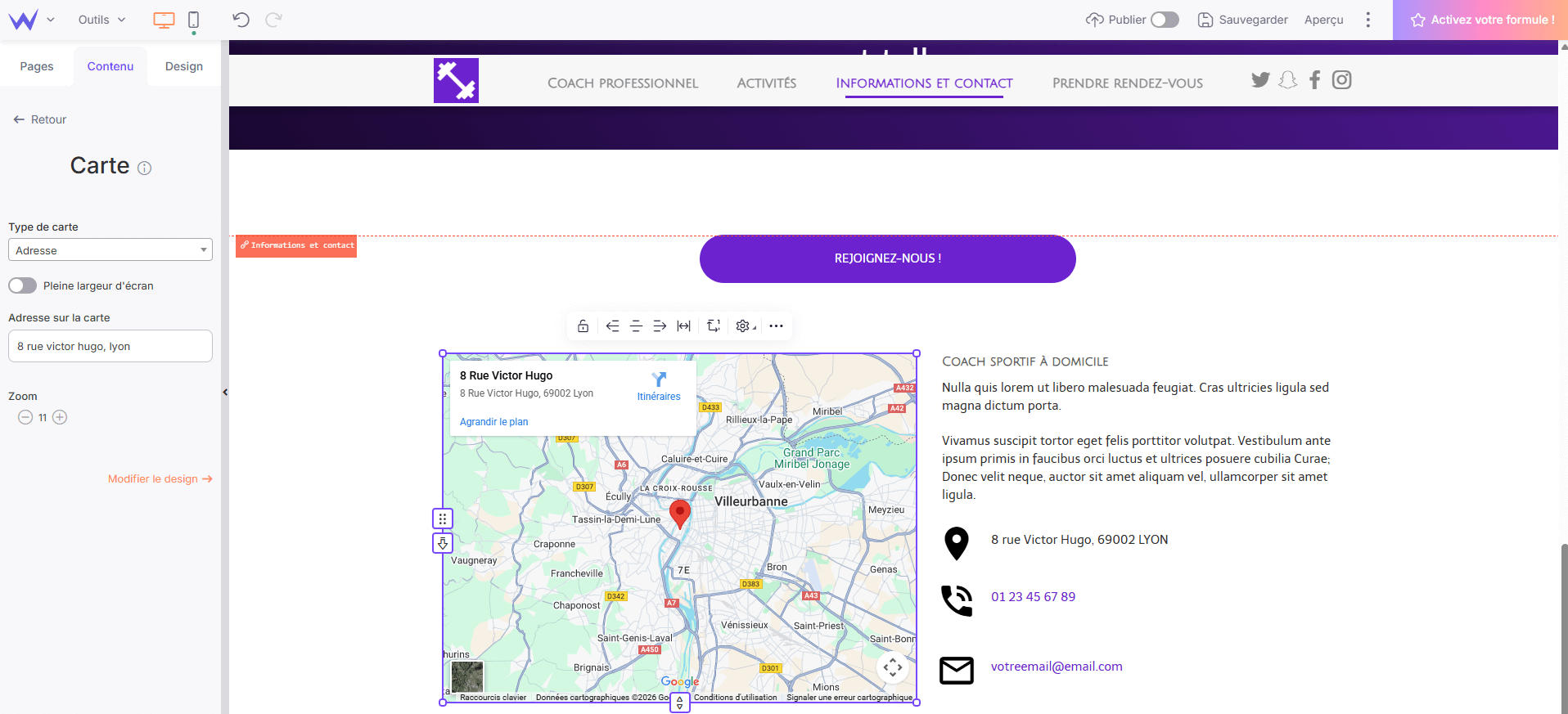Click the Facebook social icon
The height and width of the screenshot is (714, 1568).
point(1314,80)
